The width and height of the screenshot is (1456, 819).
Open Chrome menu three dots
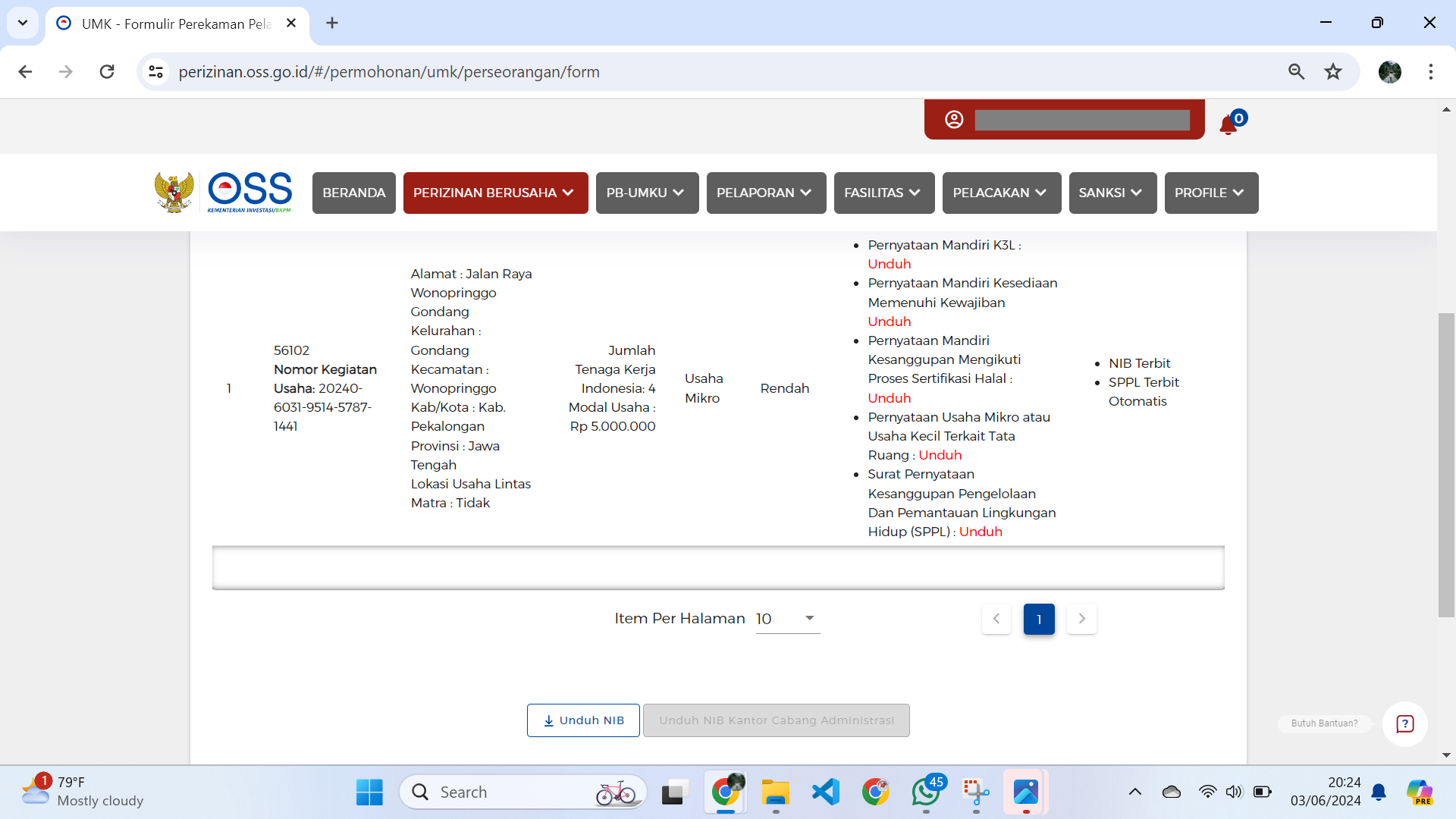coord(1431,72)
